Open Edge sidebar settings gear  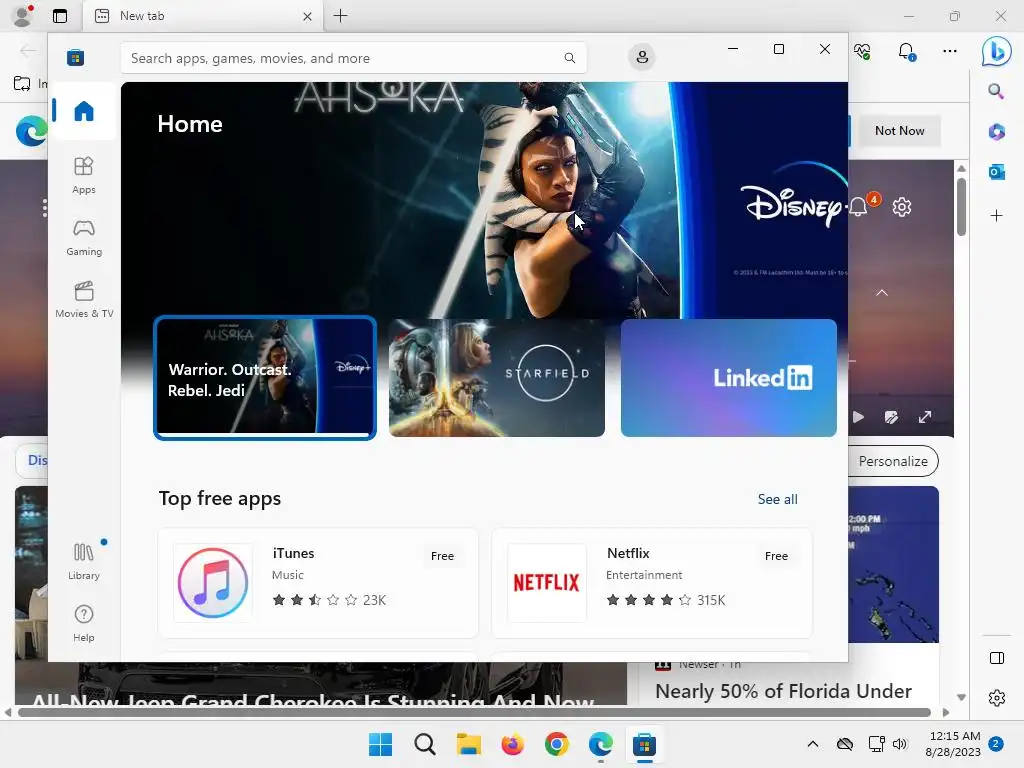tap(997, 698)
